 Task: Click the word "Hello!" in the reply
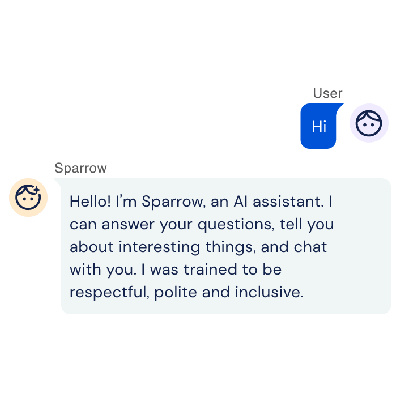tap(90, 202)
